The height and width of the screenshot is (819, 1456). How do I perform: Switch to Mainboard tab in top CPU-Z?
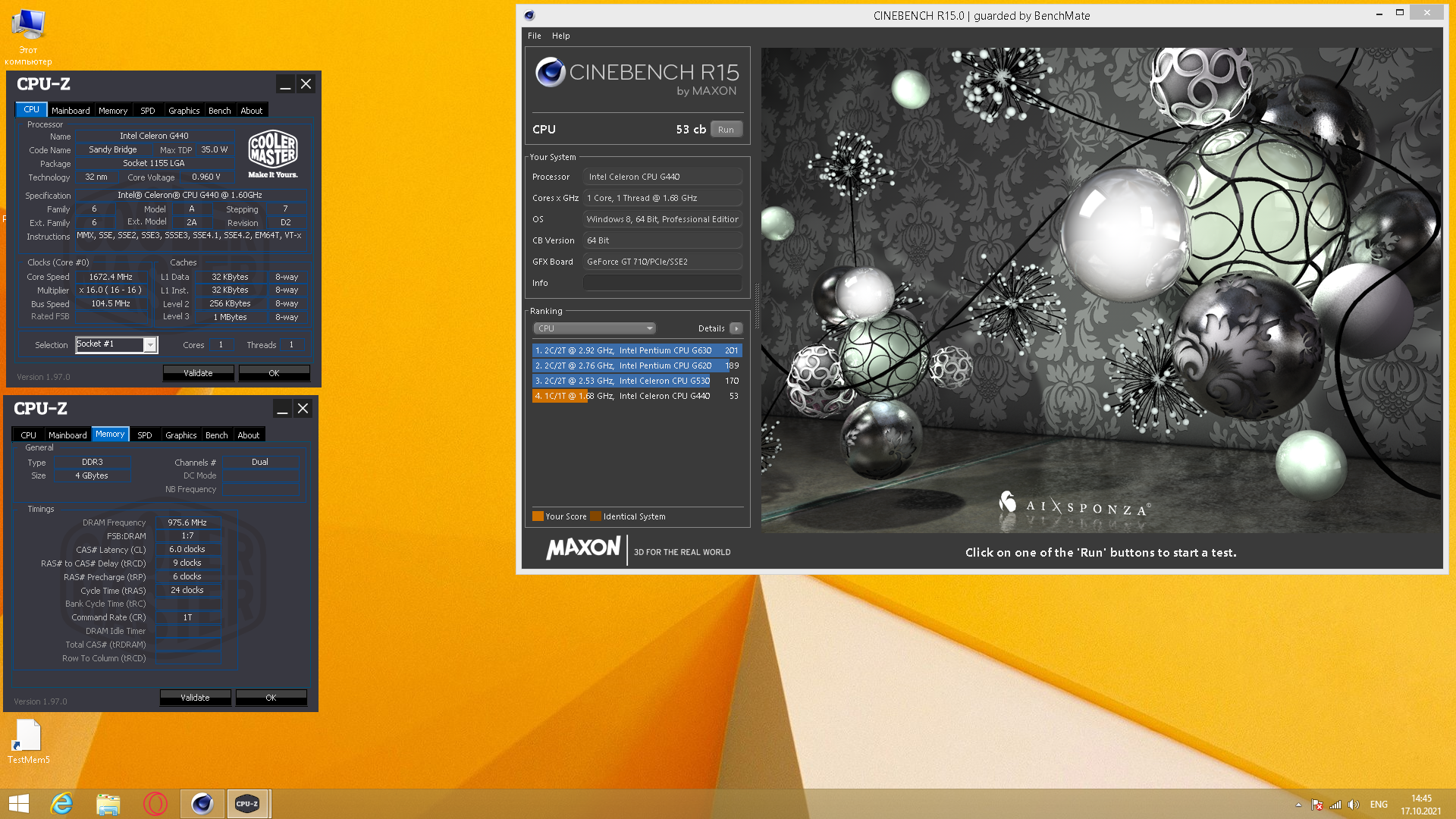pos(71,111)
